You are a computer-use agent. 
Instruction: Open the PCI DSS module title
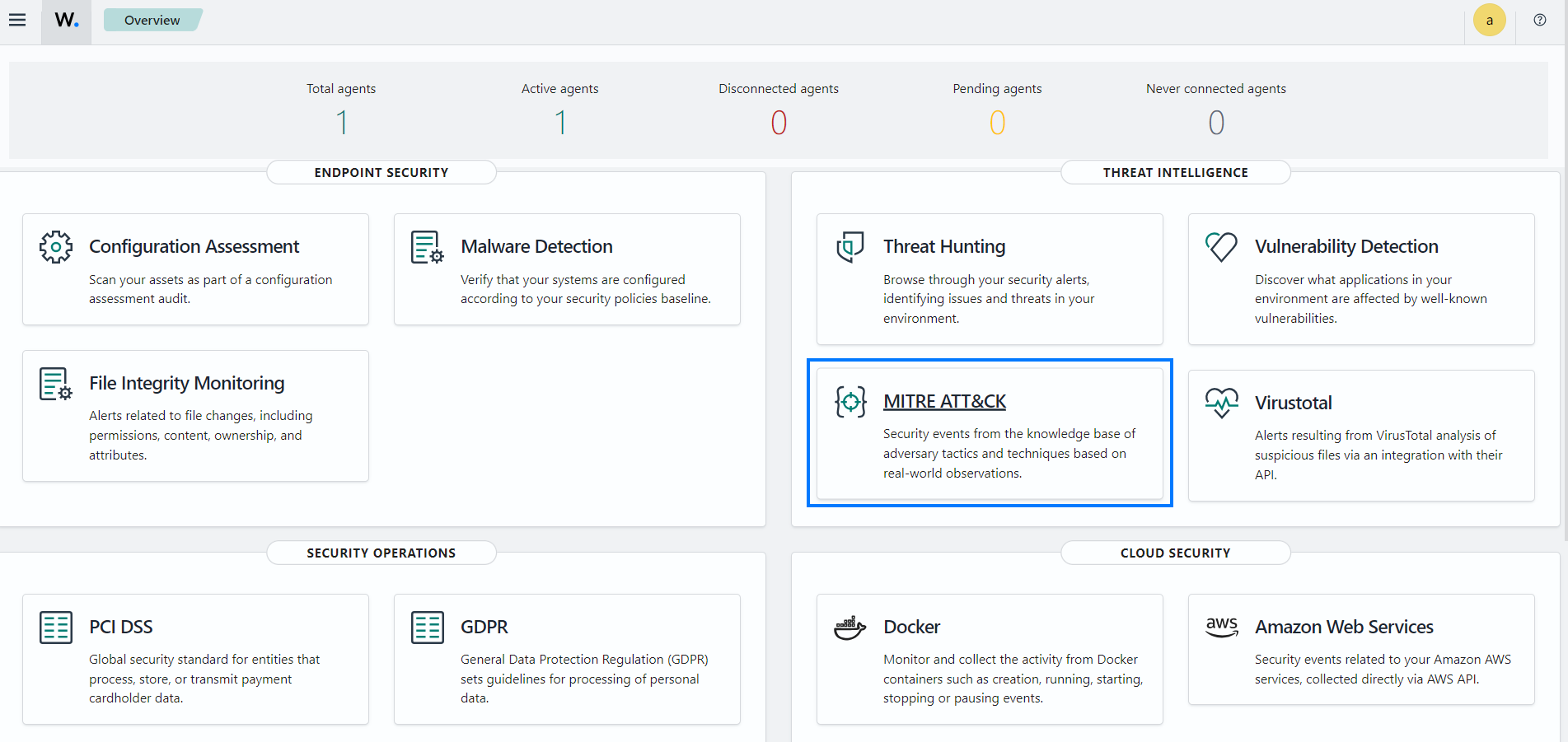click(x=120, y=627)
